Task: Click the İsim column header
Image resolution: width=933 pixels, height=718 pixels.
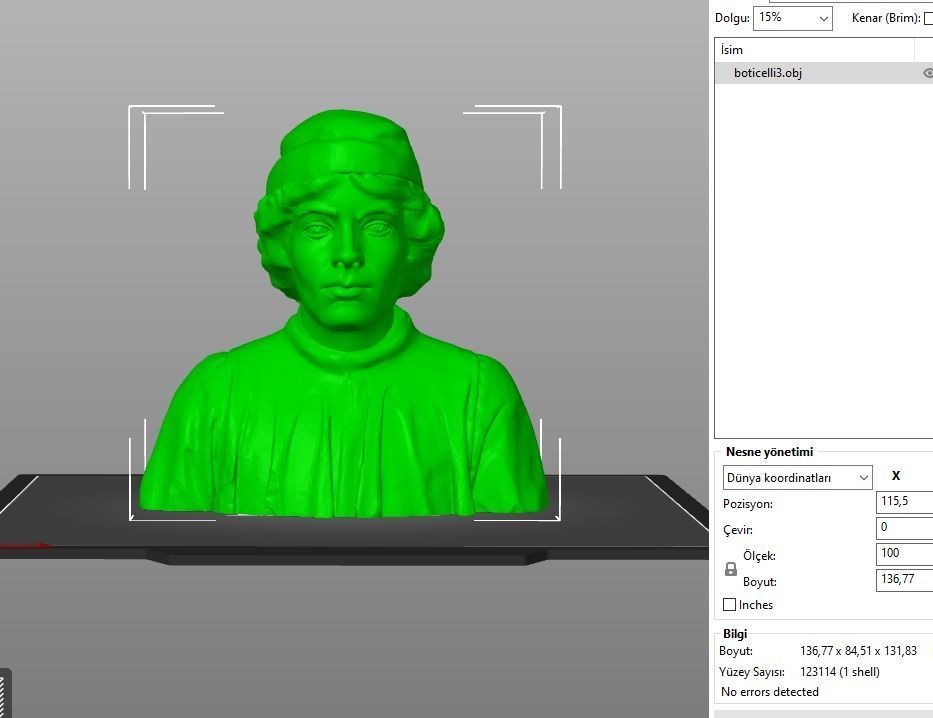Action: click(x=814, y=50)
